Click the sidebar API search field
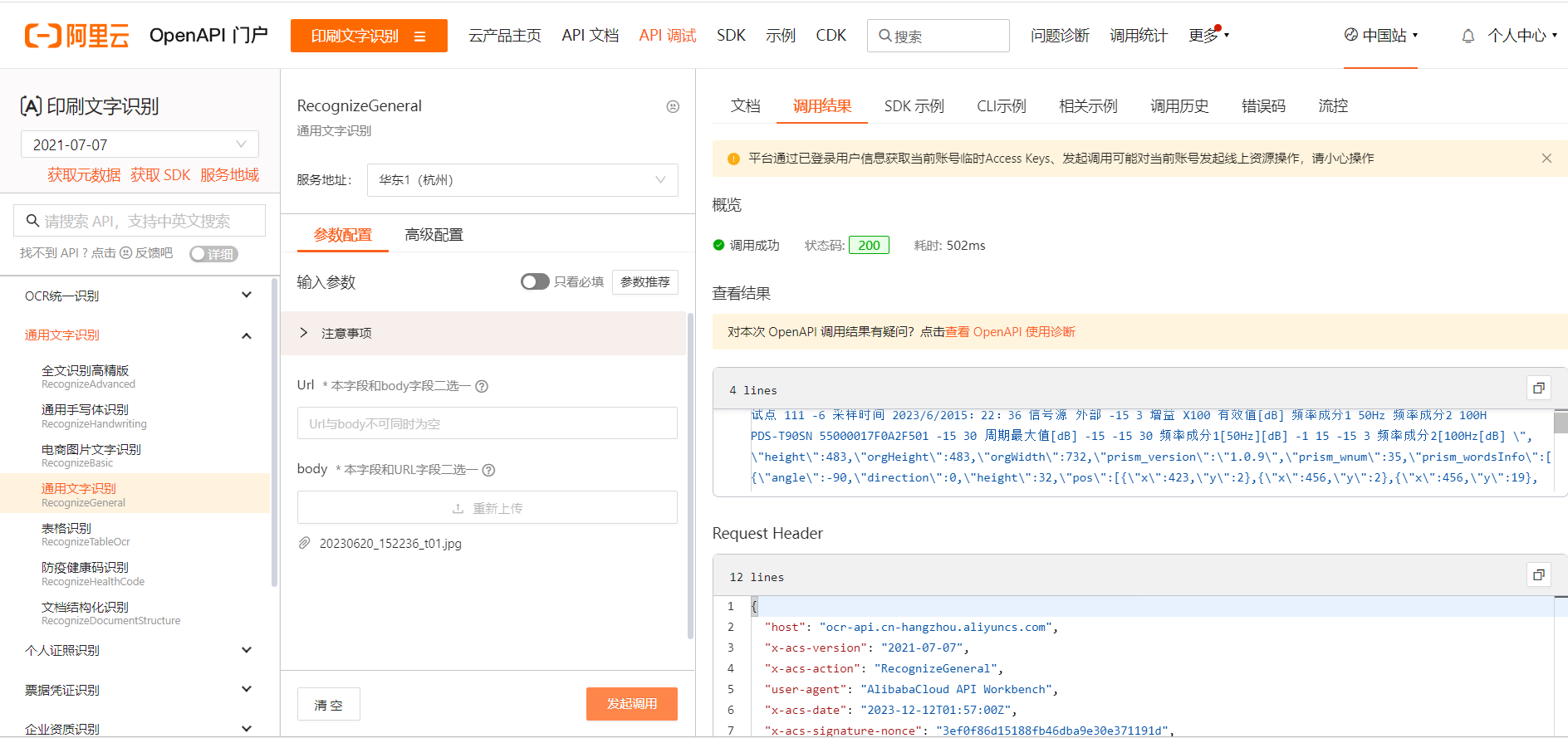This screenshot has height=738, width=1568. [x=140, y=221]
